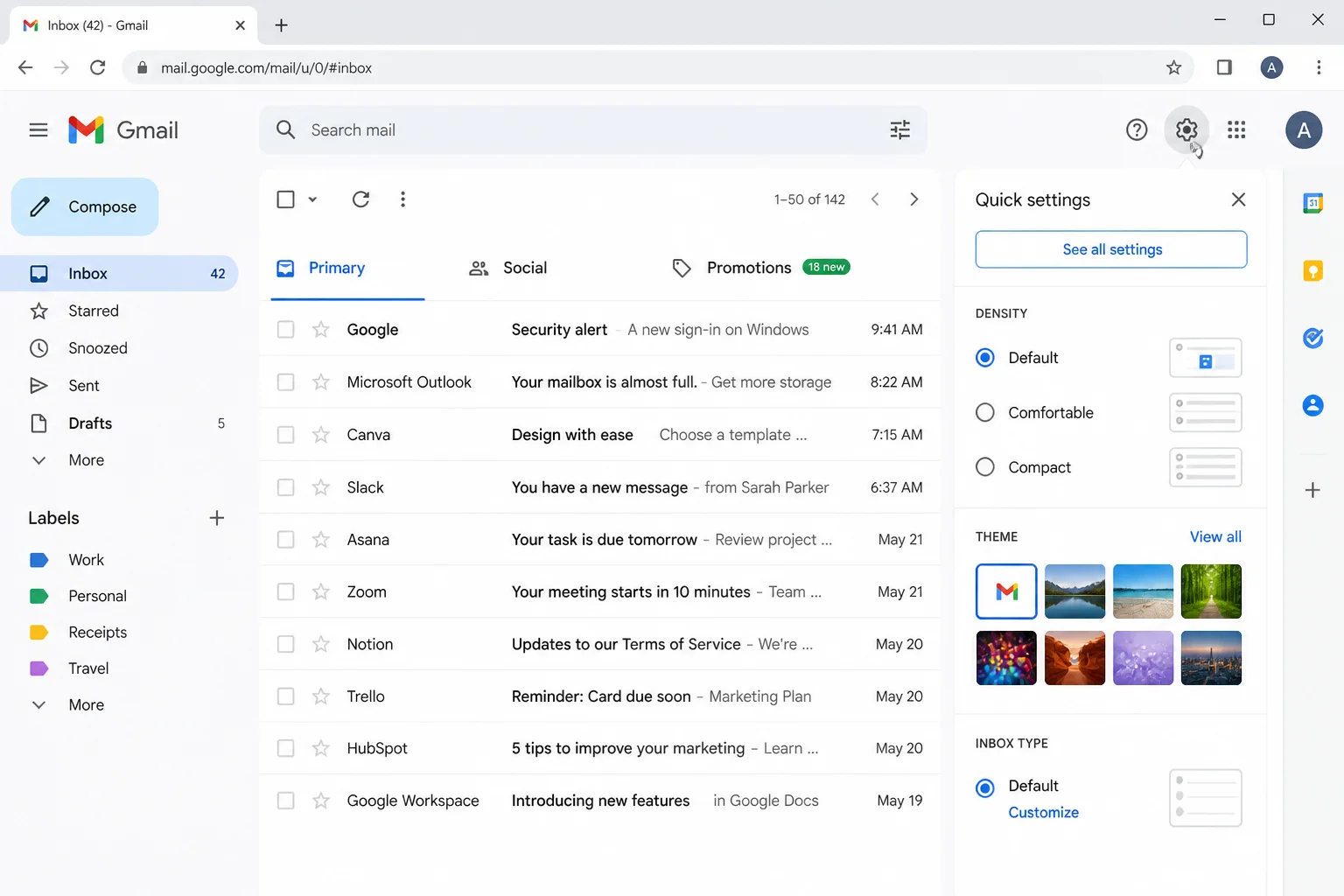1344x896 pixels.
Task: Open Contacts side panel
Action: coord(1312,405)
